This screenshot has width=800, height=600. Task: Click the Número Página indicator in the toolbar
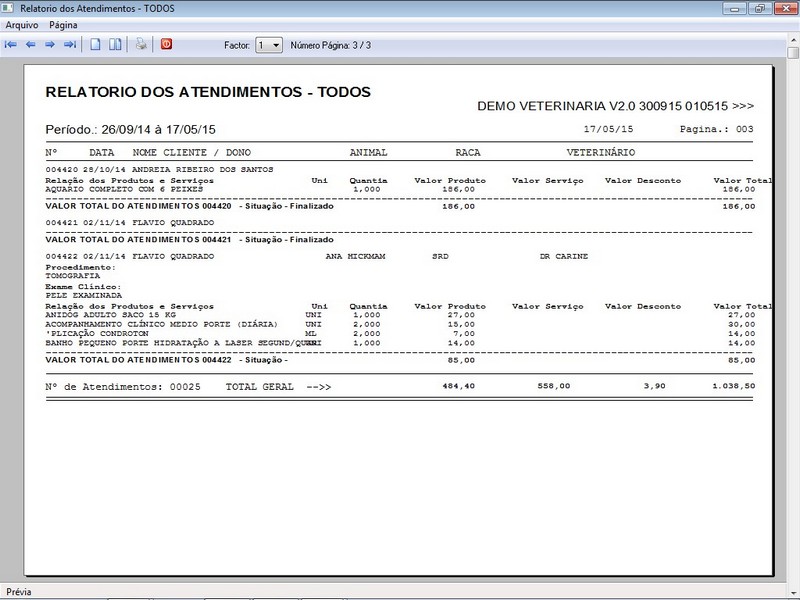[x=330, y=45]
